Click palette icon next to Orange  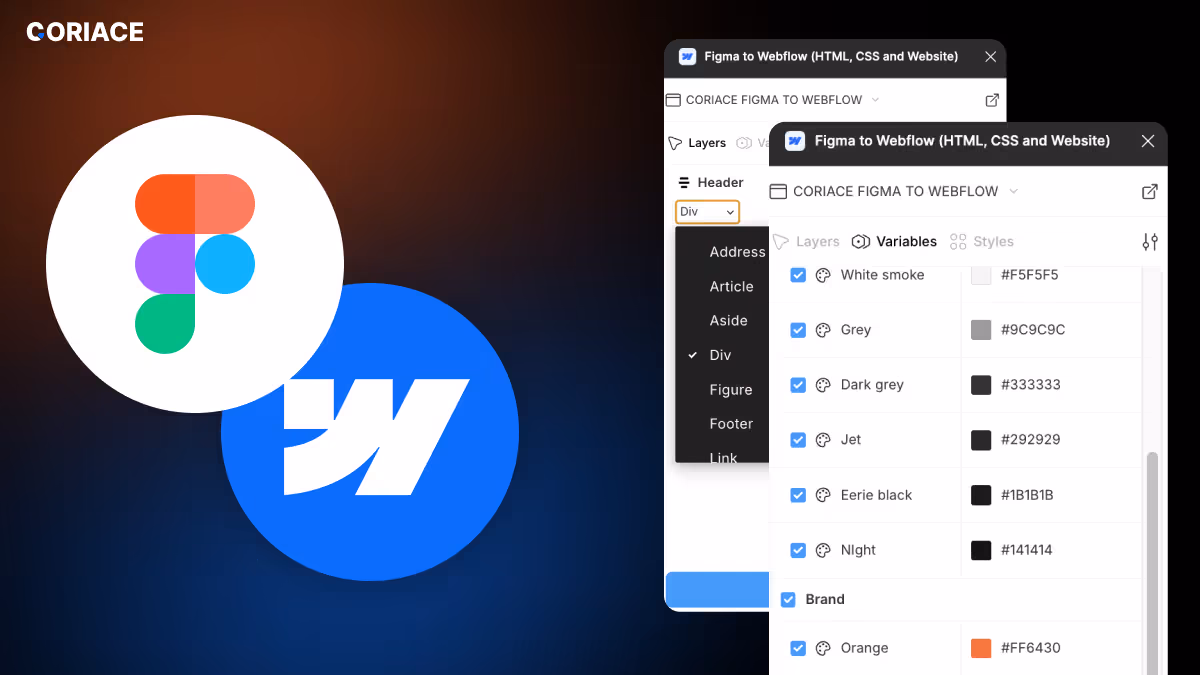[x=823, y=648]
